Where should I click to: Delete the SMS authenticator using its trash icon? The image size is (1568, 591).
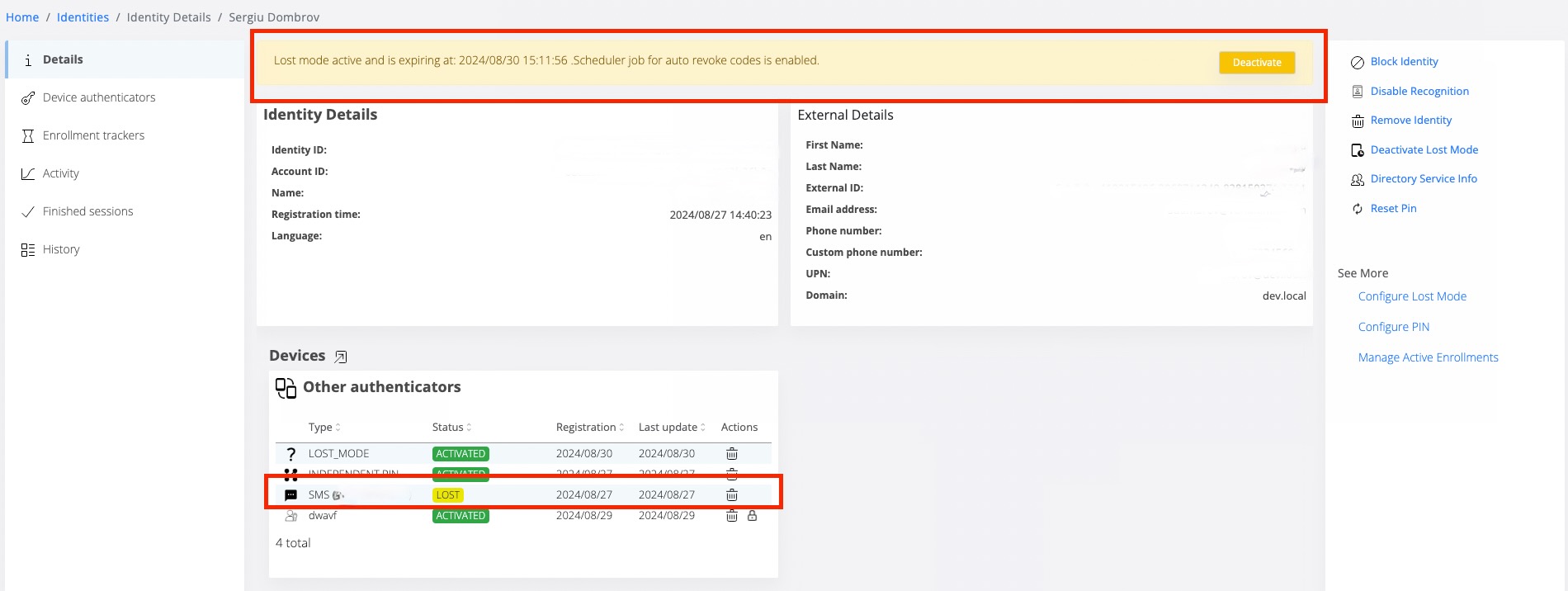point(731,495)
